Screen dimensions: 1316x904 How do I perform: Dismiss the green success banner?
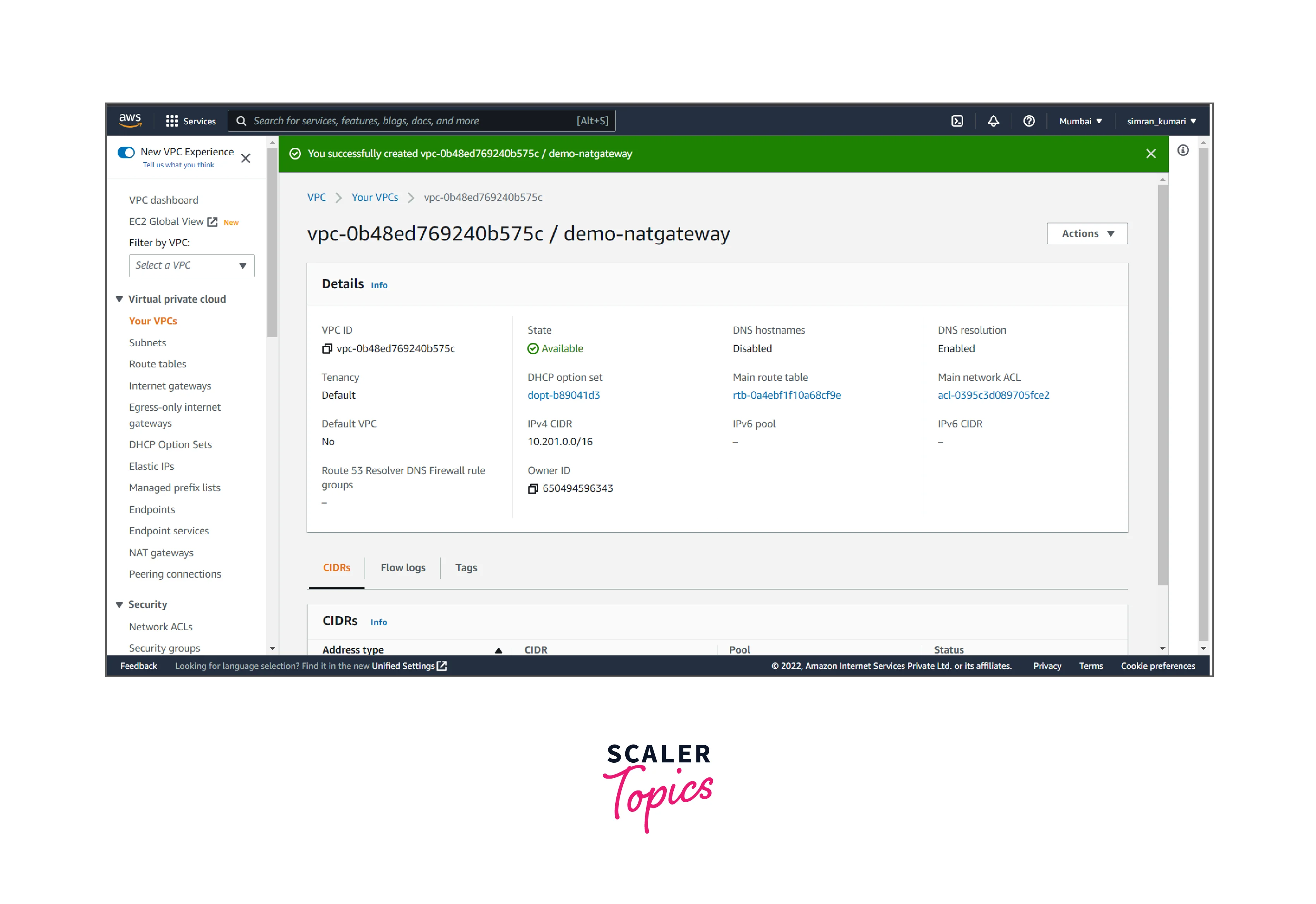coord(1151,153)
